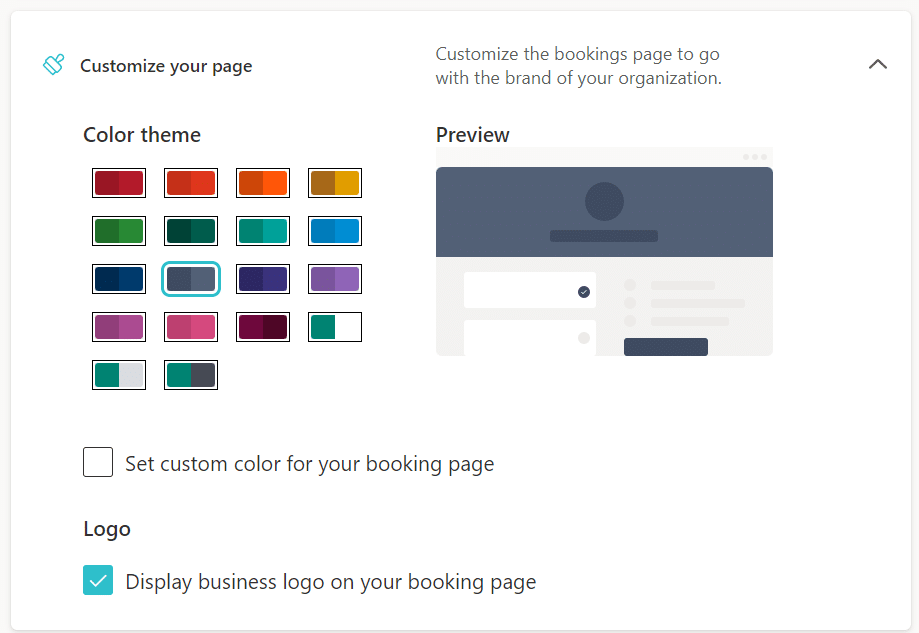The width and height of the screenshot is (919, 633).
Task: Pick the teal and dark gray theme
Action: [191, 375]
